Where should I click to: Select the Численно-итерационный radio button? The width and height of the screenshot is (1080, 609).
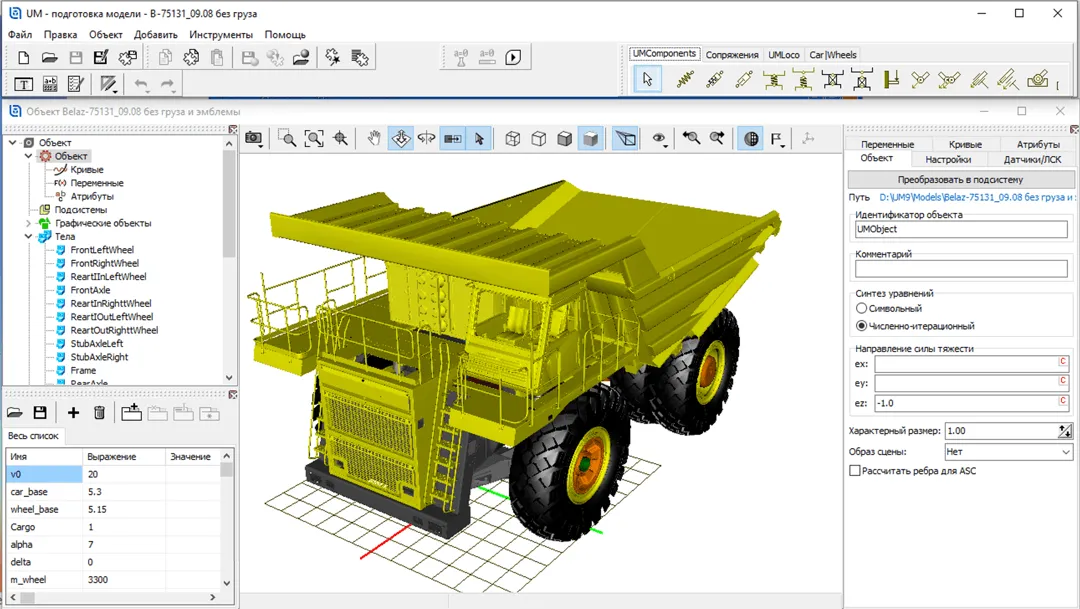coord(861,326)
